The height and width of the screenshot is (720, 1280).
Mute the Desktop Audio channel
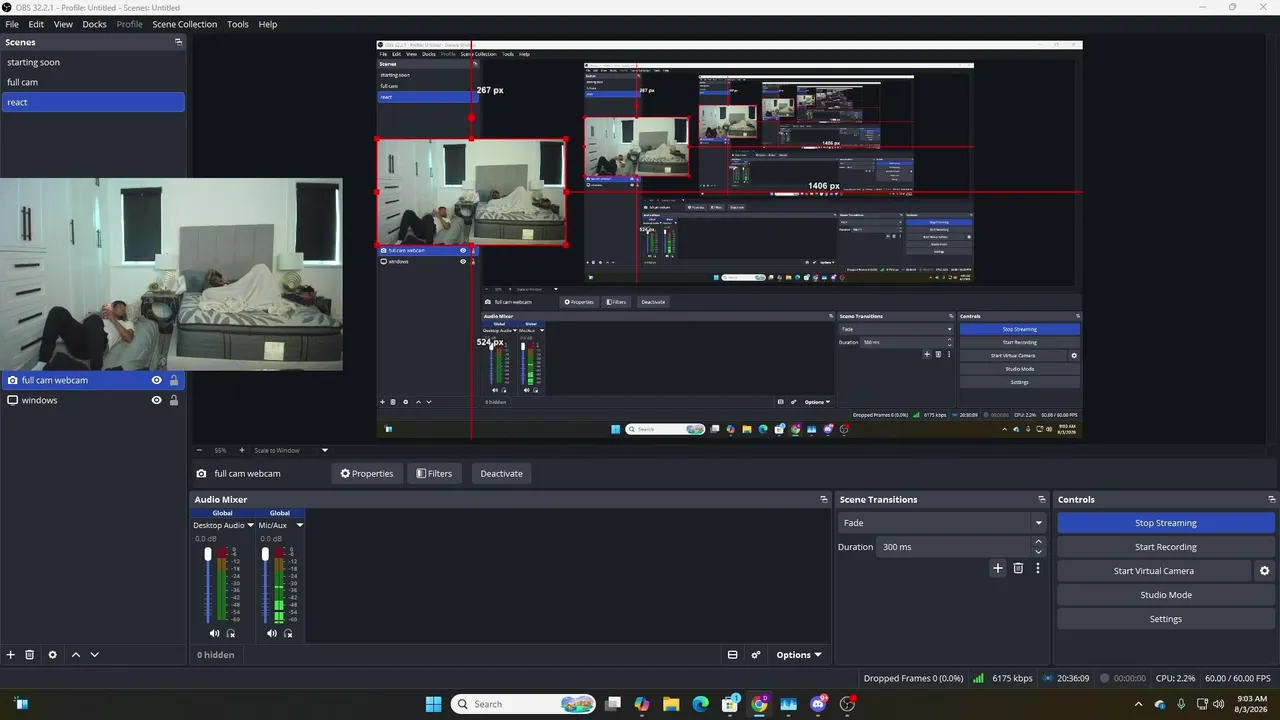[214, 633]
